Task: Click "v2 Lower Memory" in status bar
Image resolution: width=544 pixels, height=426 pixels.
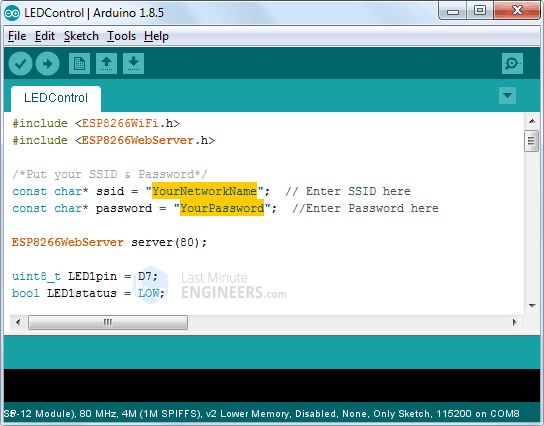Action: [248, 414]
